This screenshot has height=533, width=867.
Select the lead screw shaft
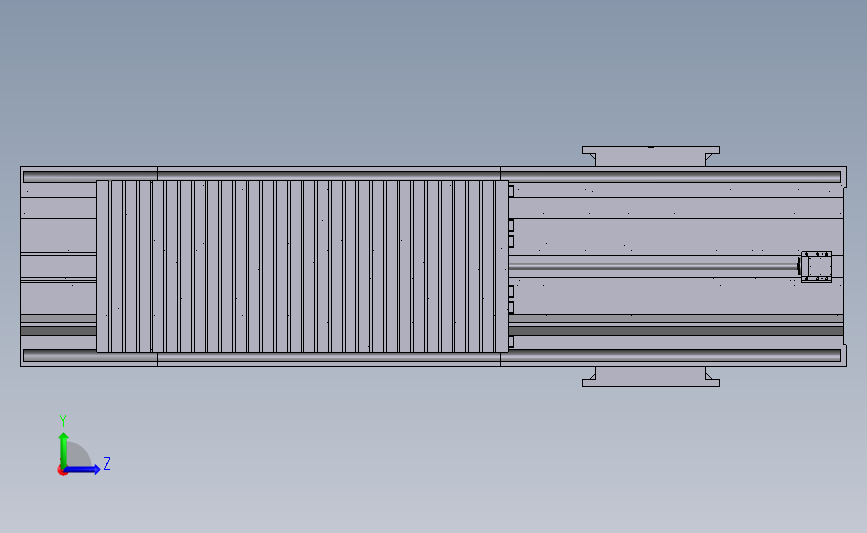653,266
